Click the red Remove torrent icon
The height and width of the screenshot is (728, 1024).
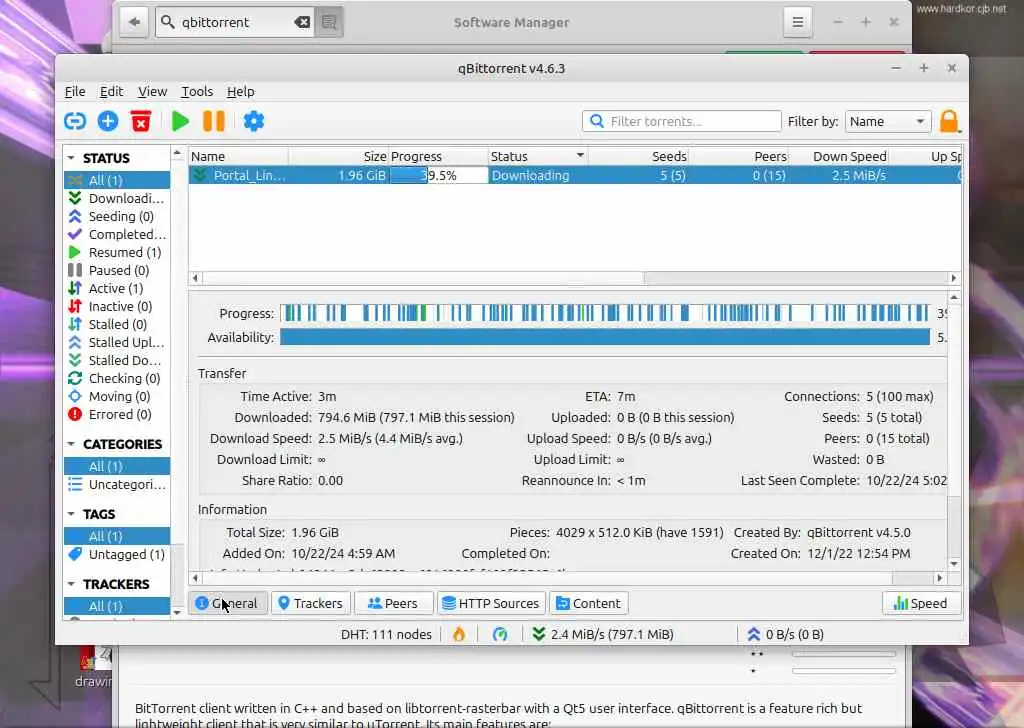click(140, 121)
